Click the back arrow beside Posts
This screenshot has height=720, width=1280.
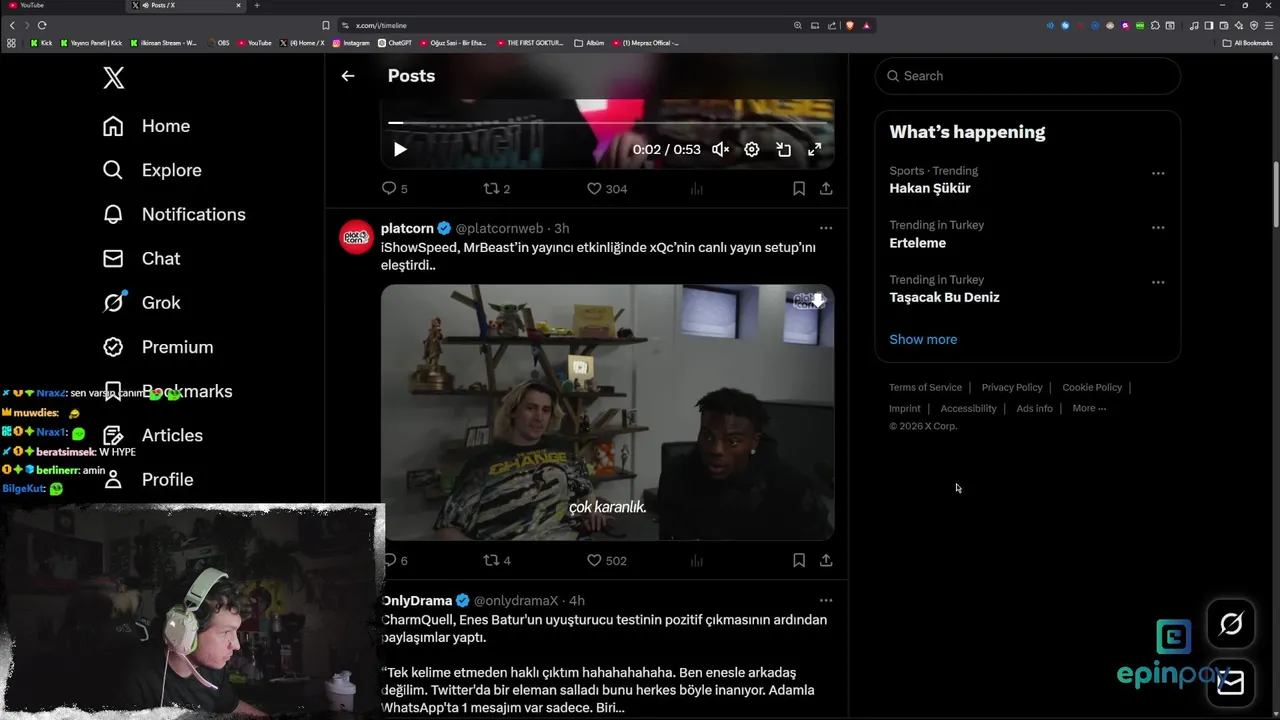[x=348, y=76]
